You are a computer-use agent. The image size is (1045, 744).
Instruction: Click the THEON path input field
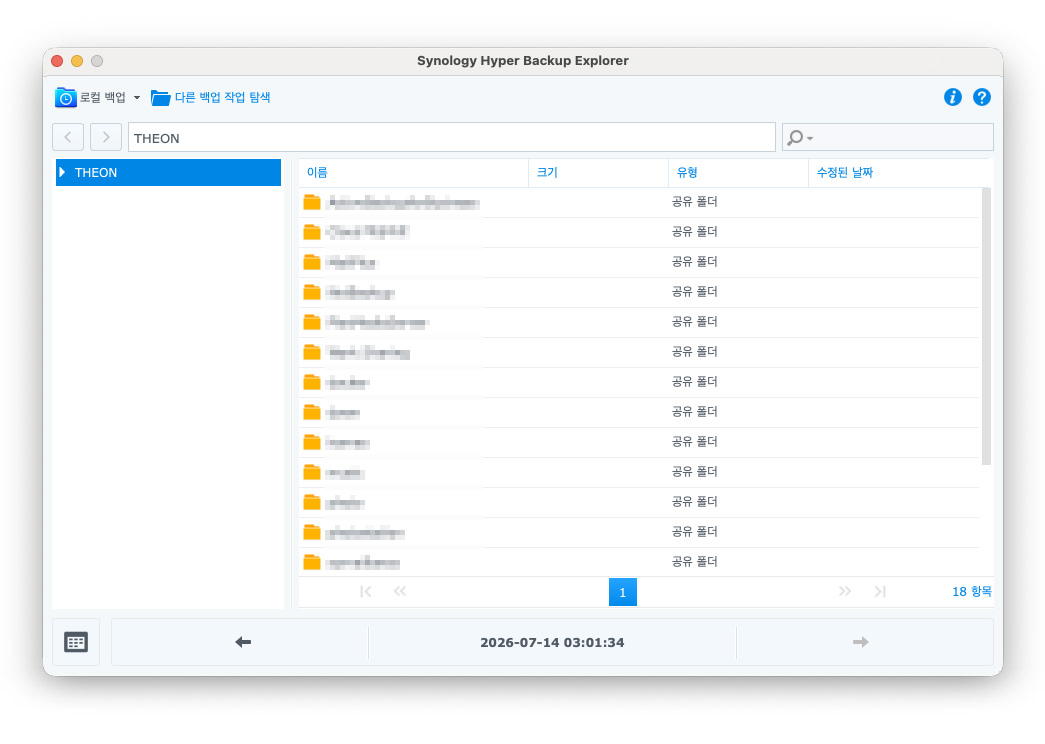point(452,137)
